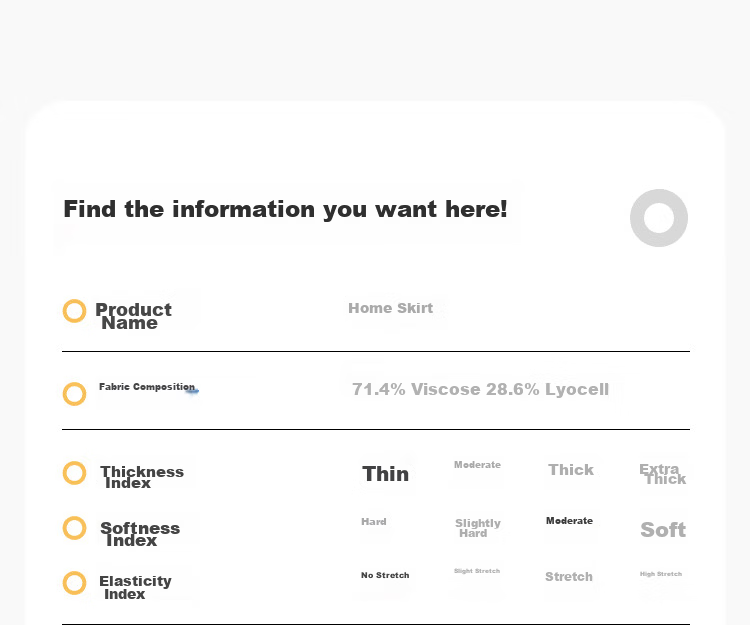
Task: Select the "High Stretch" elasticity option
Action: click(x=661, y=574)
